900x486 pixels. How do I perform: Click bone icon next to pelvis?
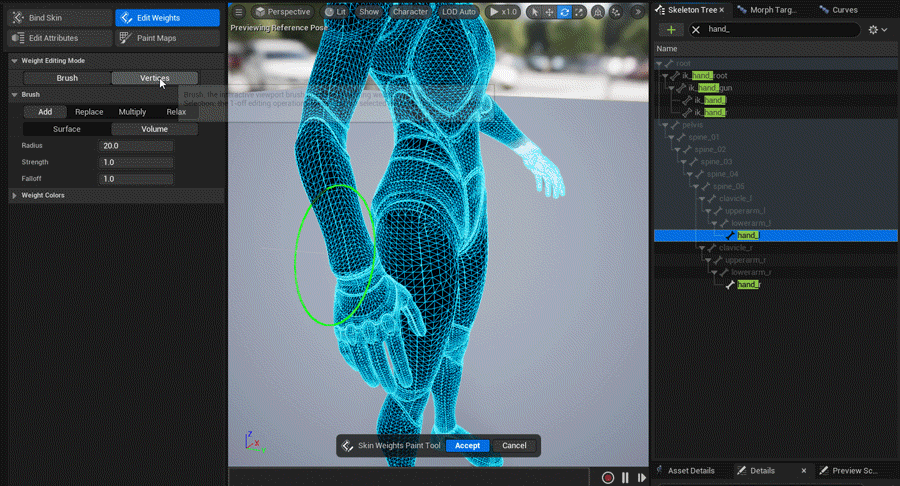(675, 125)
